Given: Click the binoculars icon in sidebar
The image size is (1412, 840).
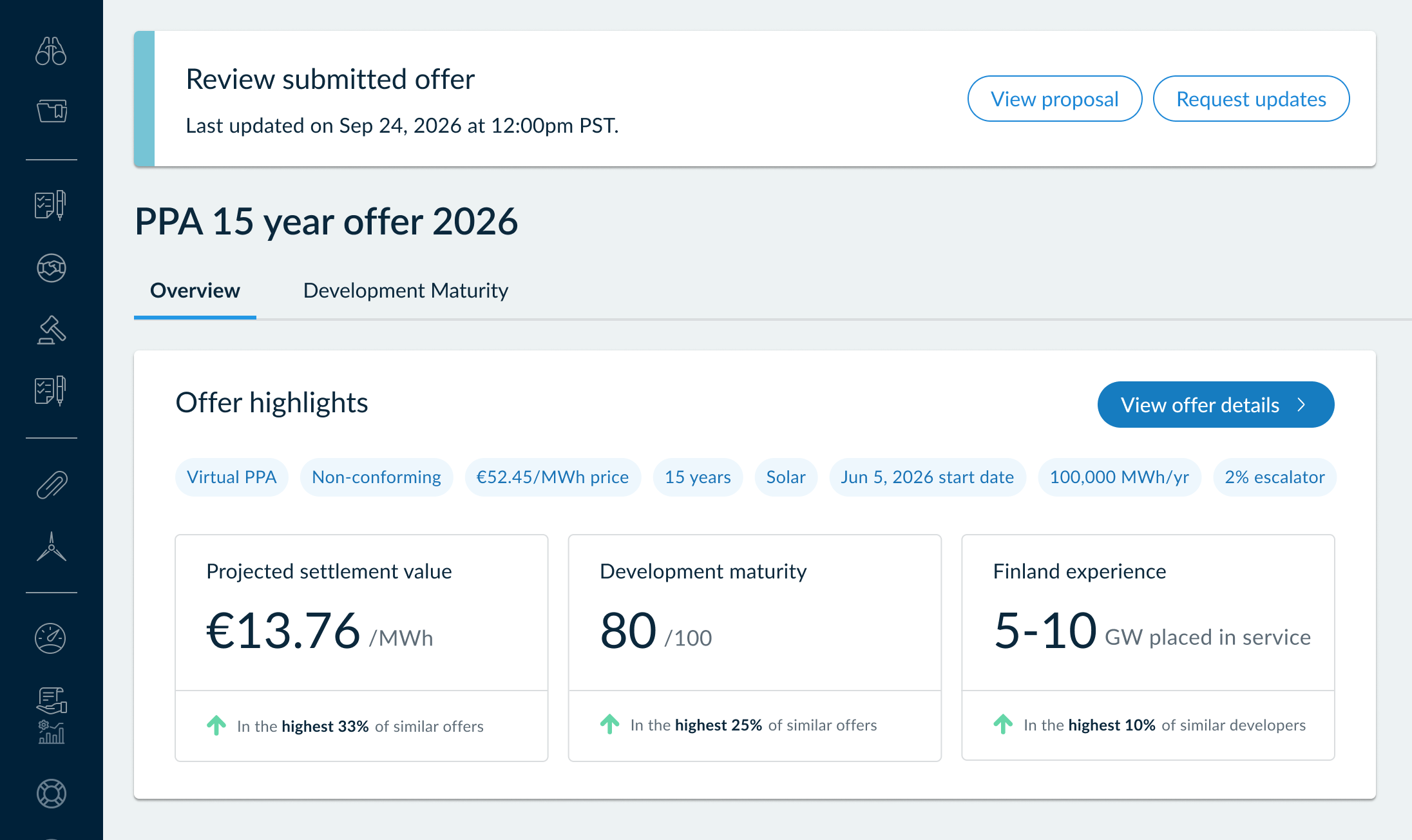Looking at the screenshot, I should click(51, 51).
